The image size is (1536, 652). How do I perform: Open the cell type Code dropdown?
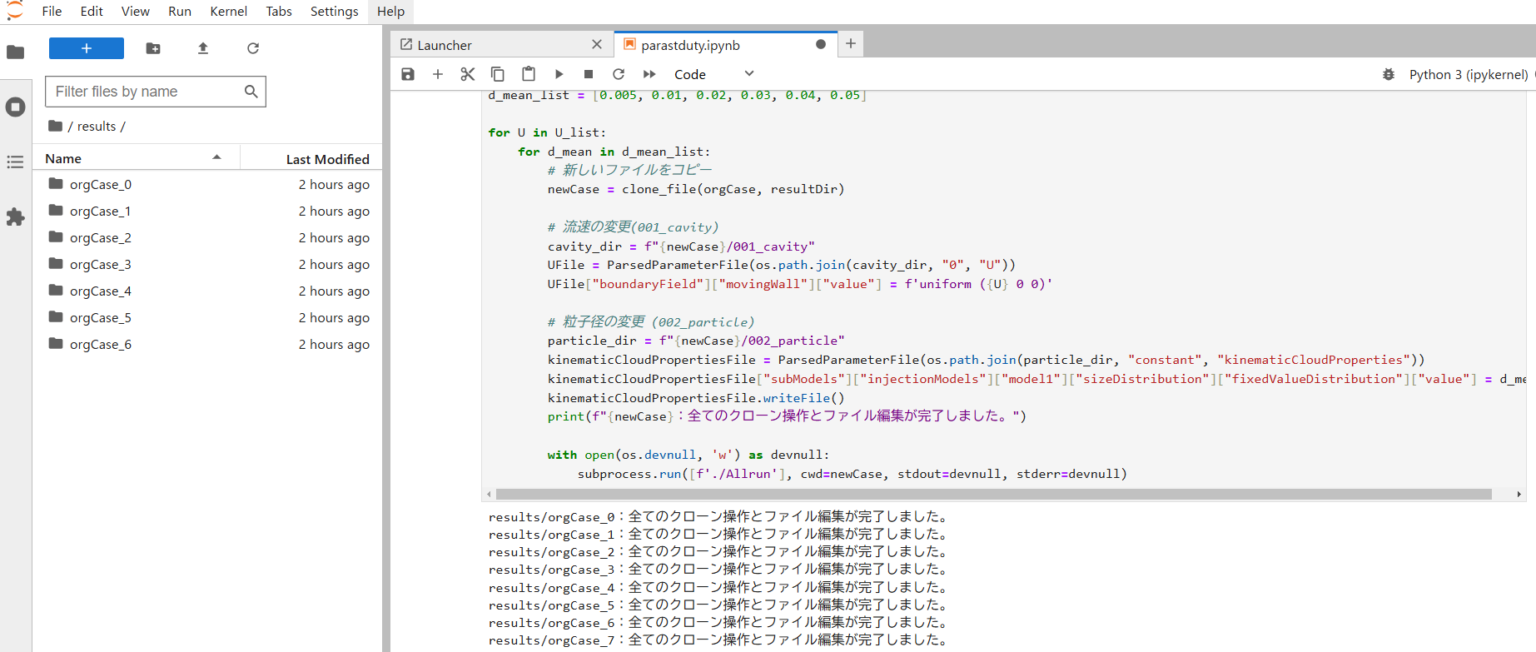tap(714, 74)
